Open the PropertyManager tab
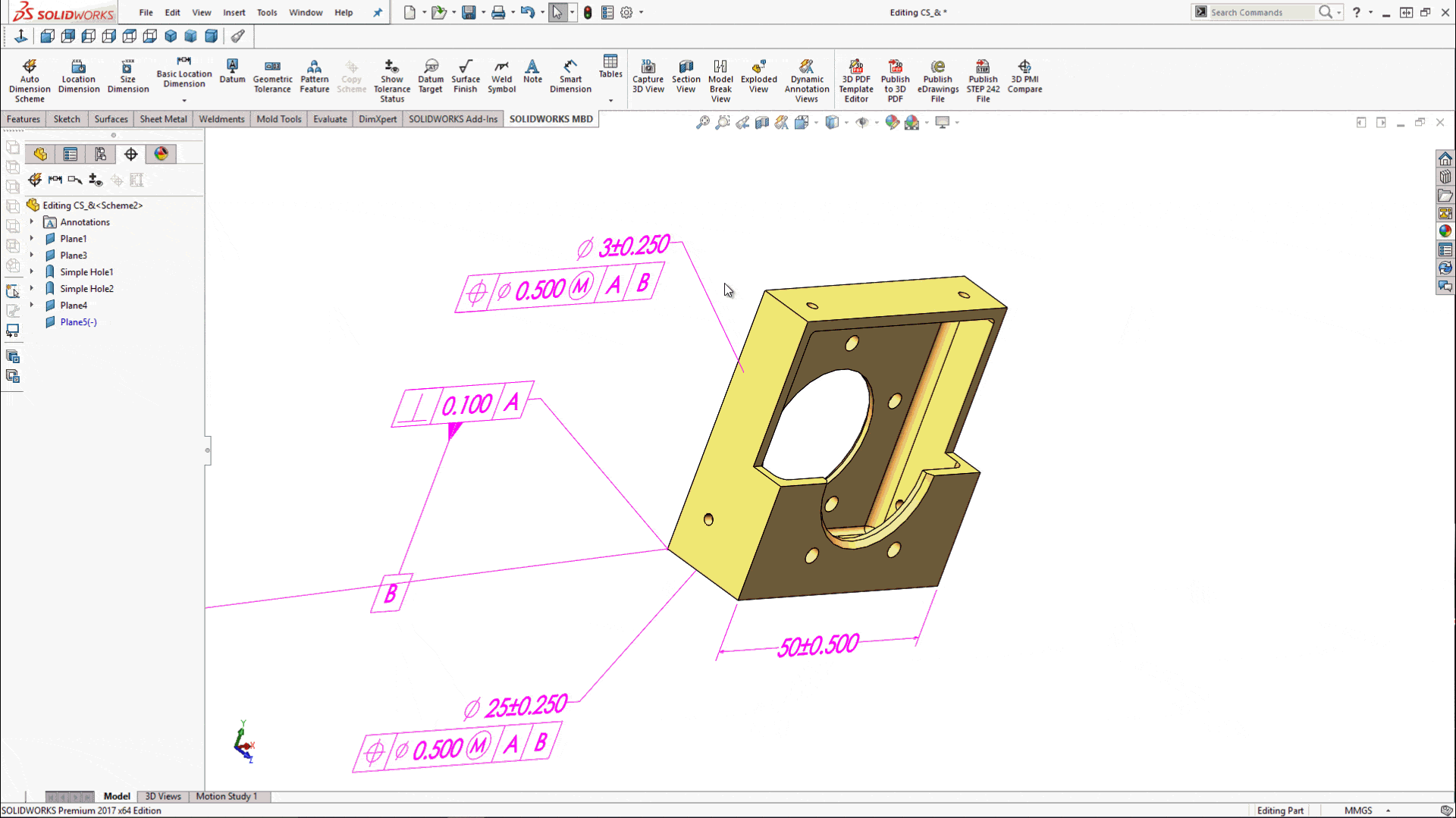The width and height of the screenshot is (1456, 818). click(71, 154)
